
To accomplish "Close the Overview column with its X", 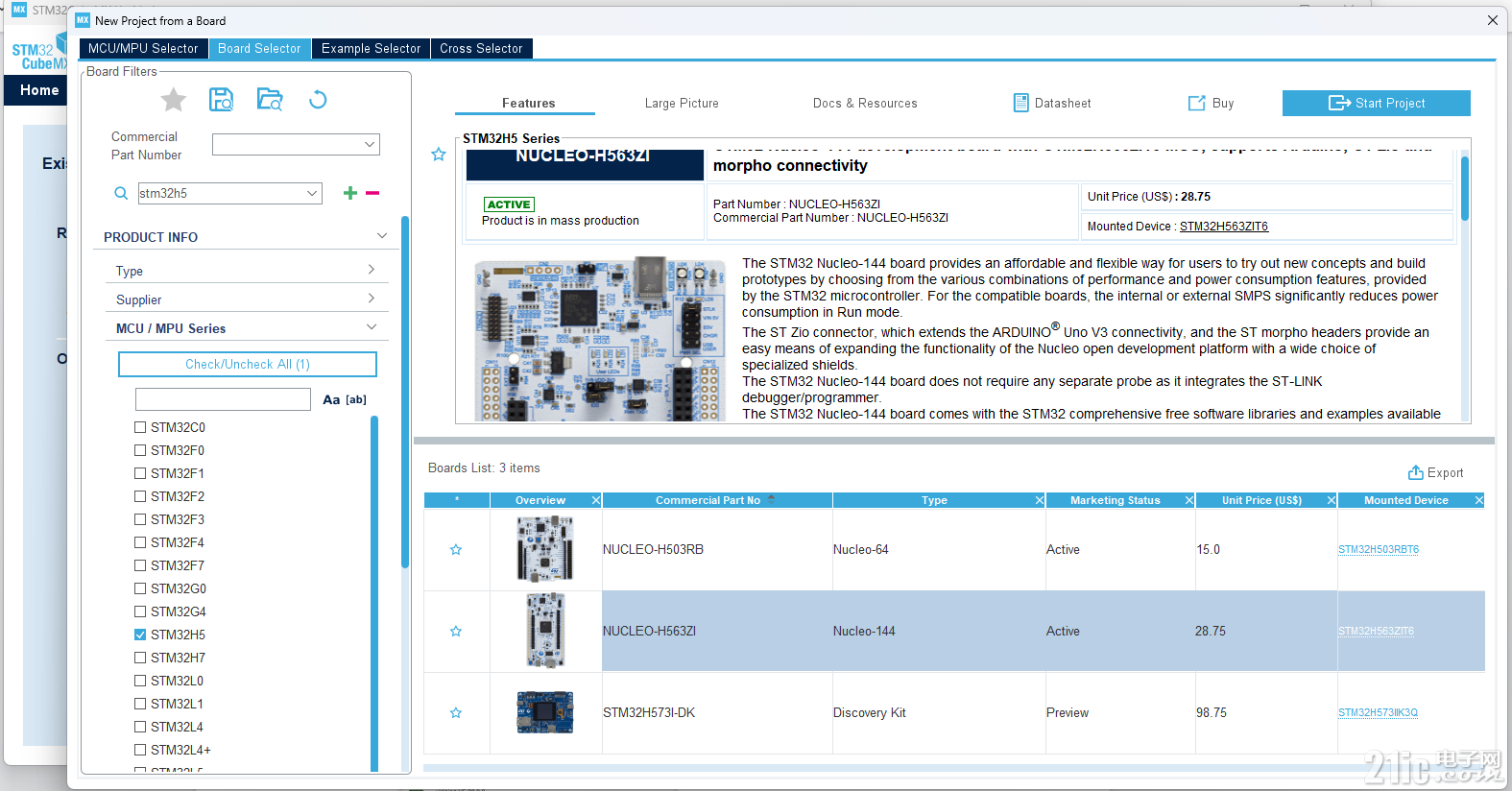I will coord(596,500).
